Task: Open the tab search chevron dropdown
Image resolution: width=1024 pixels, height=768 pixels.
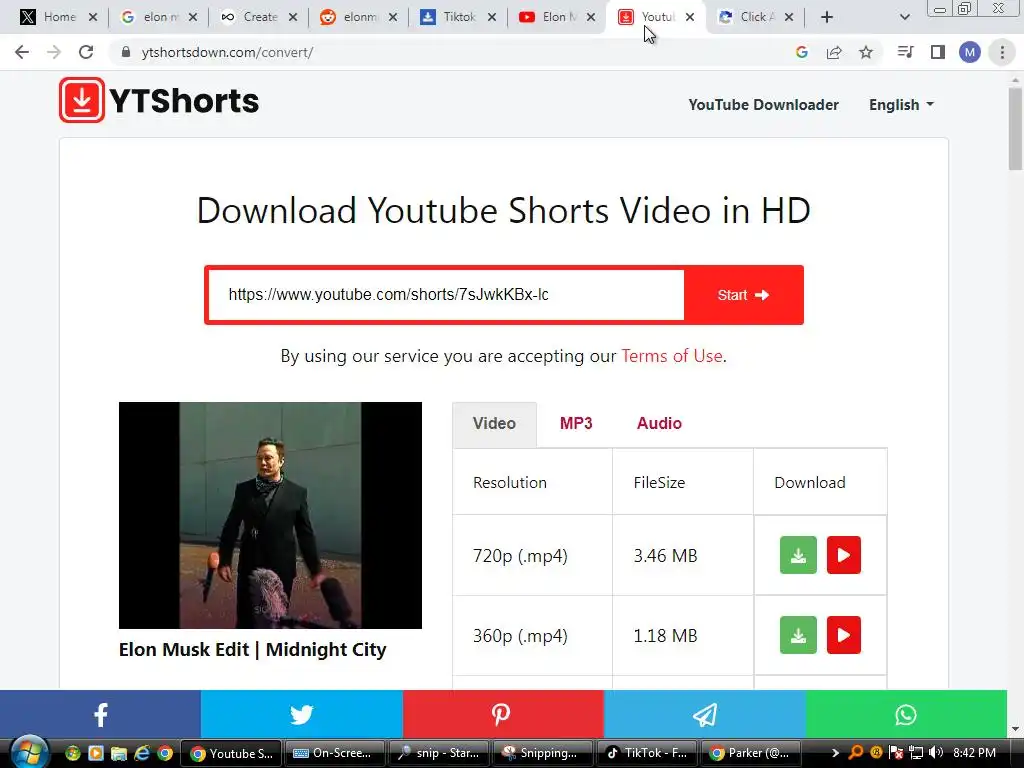Action: pos(904,17)
